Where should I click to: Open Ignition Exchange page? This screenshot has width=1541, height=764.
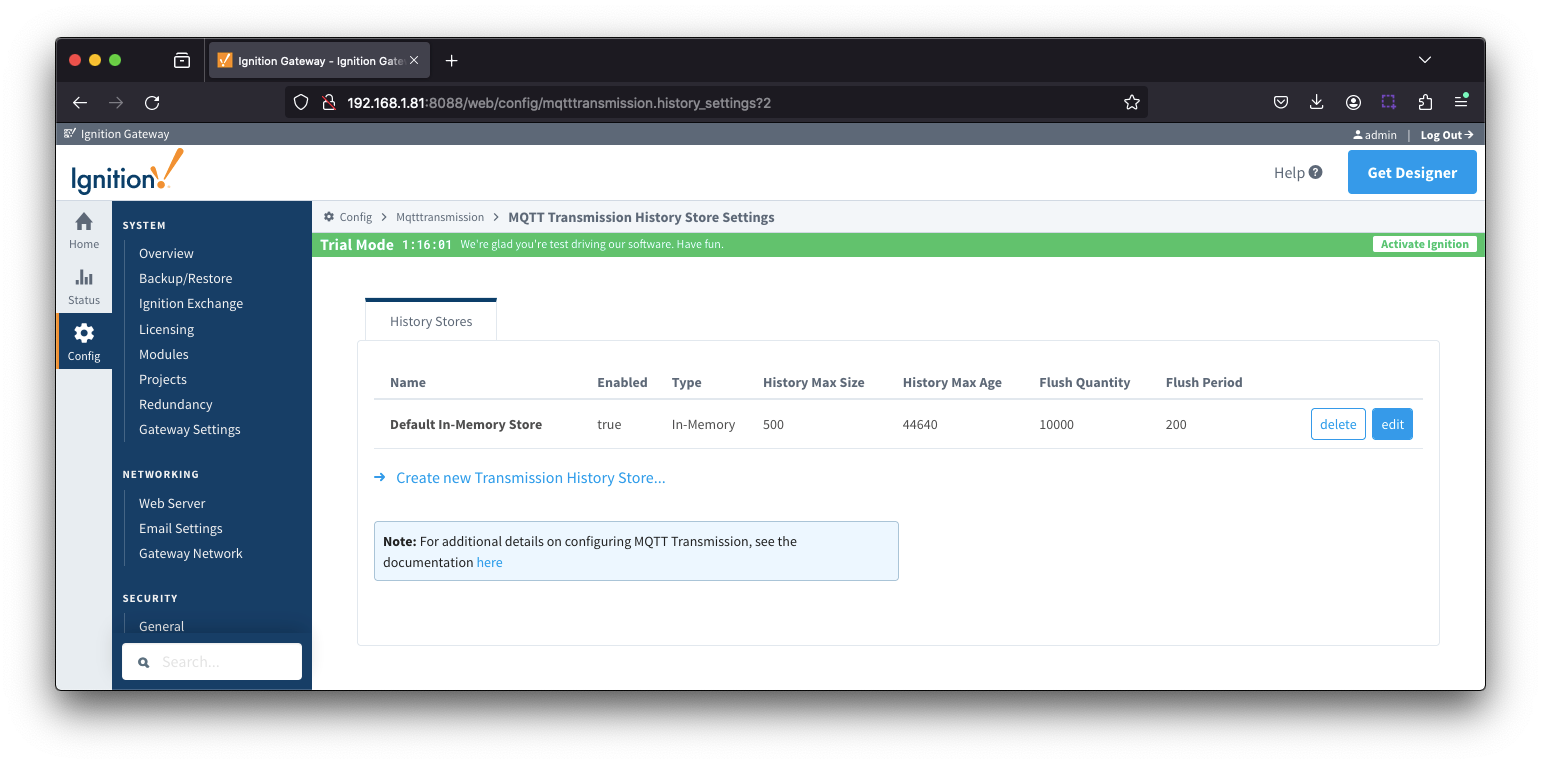coord(191,304)
